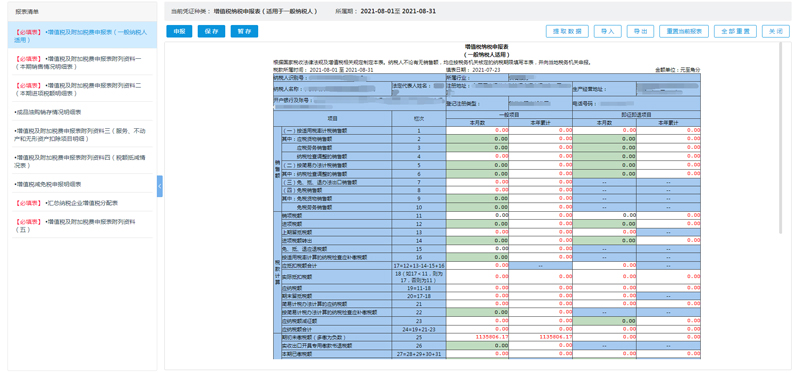Click the 关闭 button in top toolbar
This screenshot has height=373, width=800.
[776, 31]
